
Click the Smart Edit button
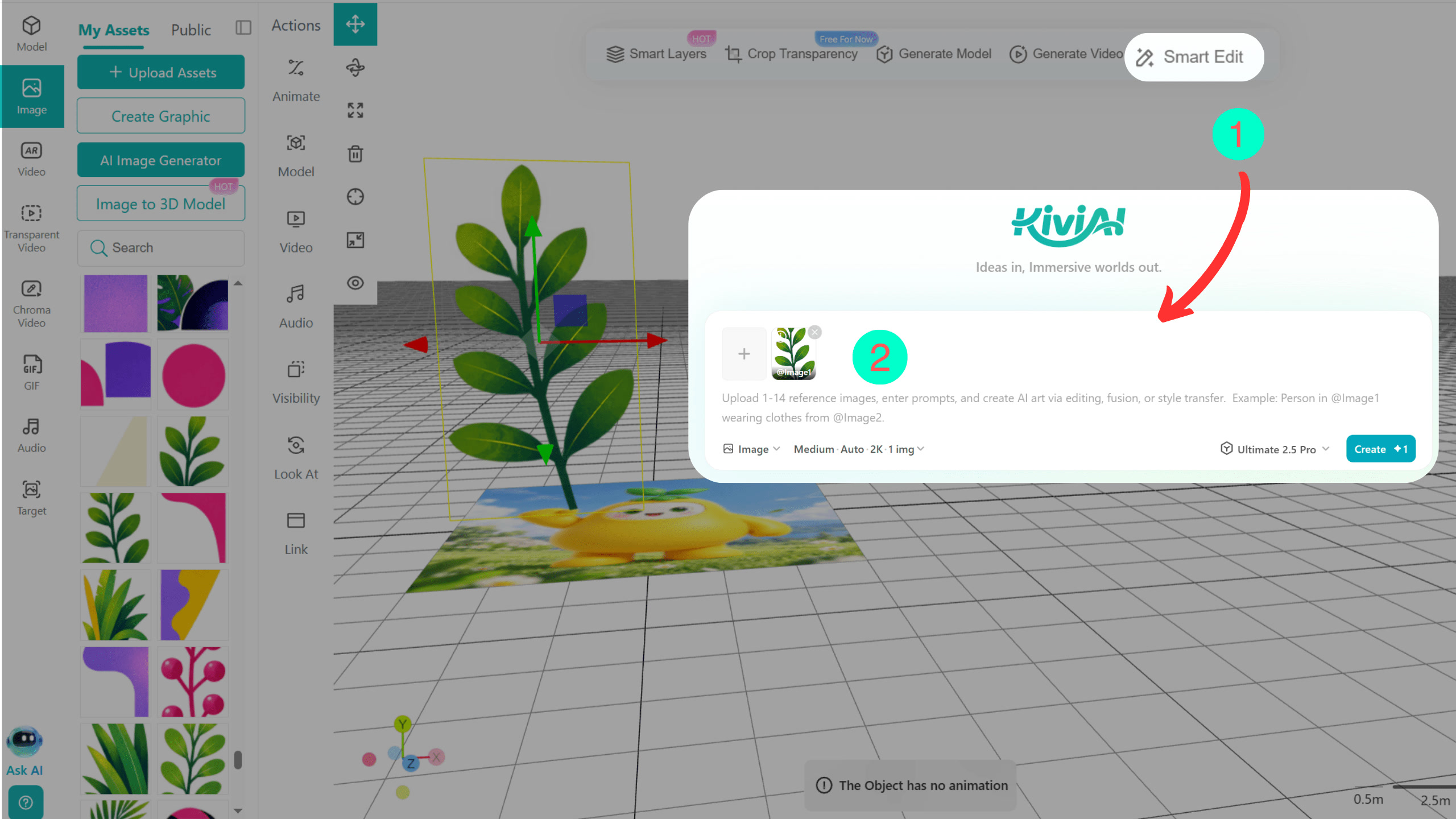(1194, 57)
